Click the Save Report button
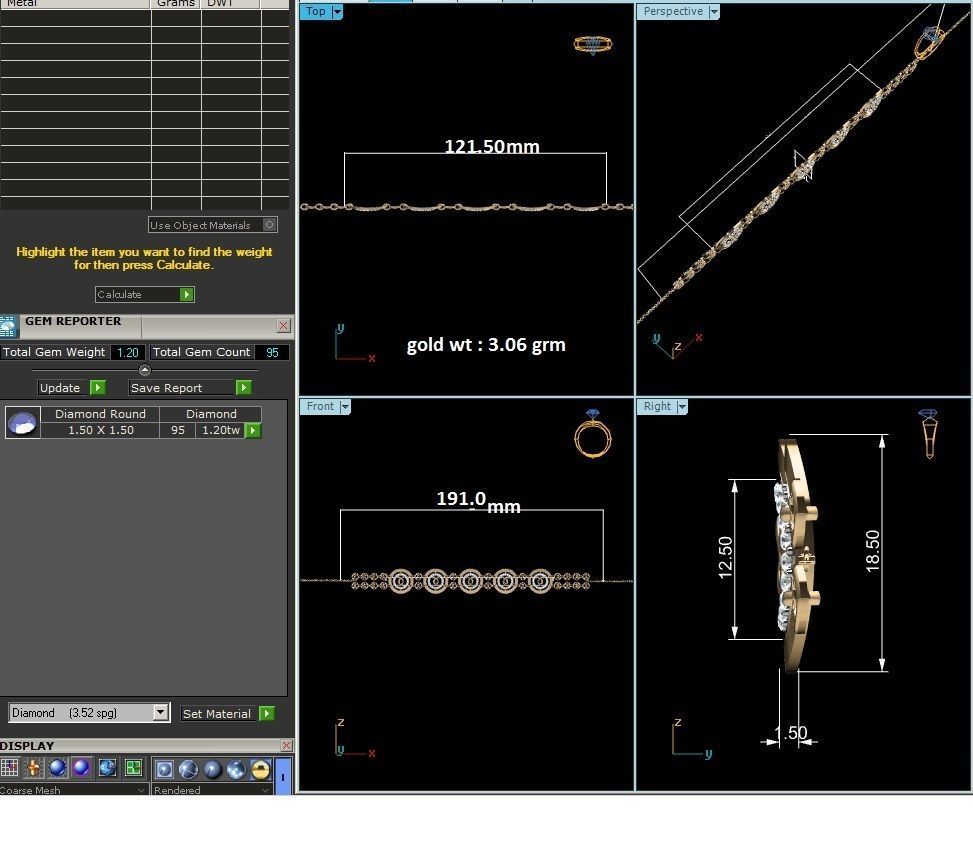The height and width of the screenshot is (867, 973). pos(182,388)
